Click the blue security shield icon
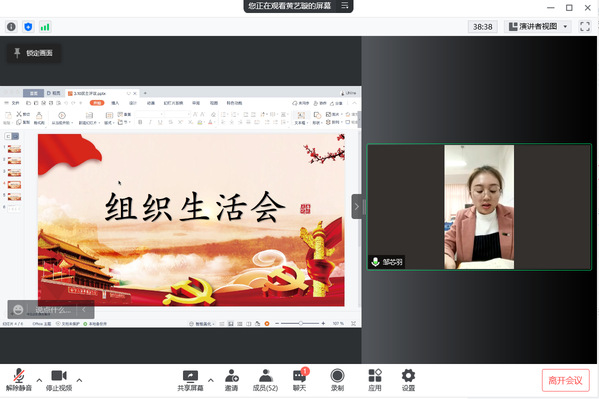Viewport: 599px width, 399px height. (x=28, y=27)
